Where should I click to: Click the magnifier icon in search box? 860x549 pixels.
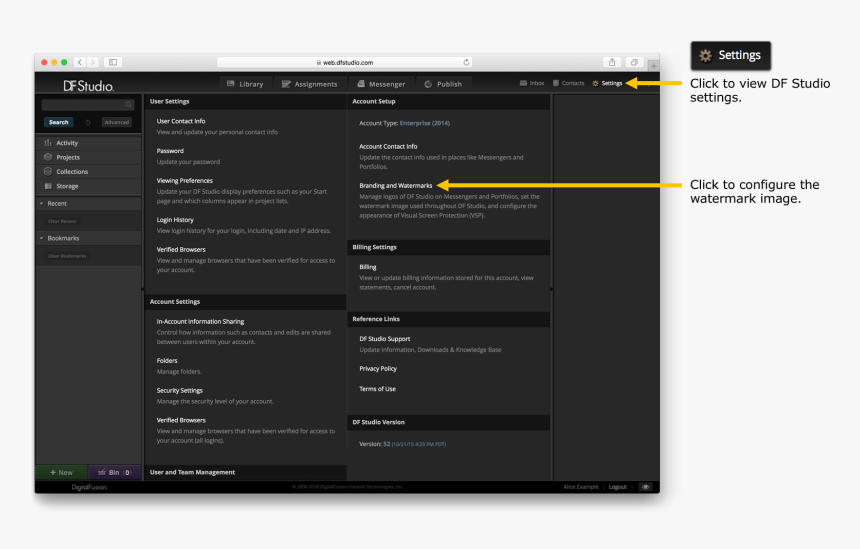(x=128, y=105)
